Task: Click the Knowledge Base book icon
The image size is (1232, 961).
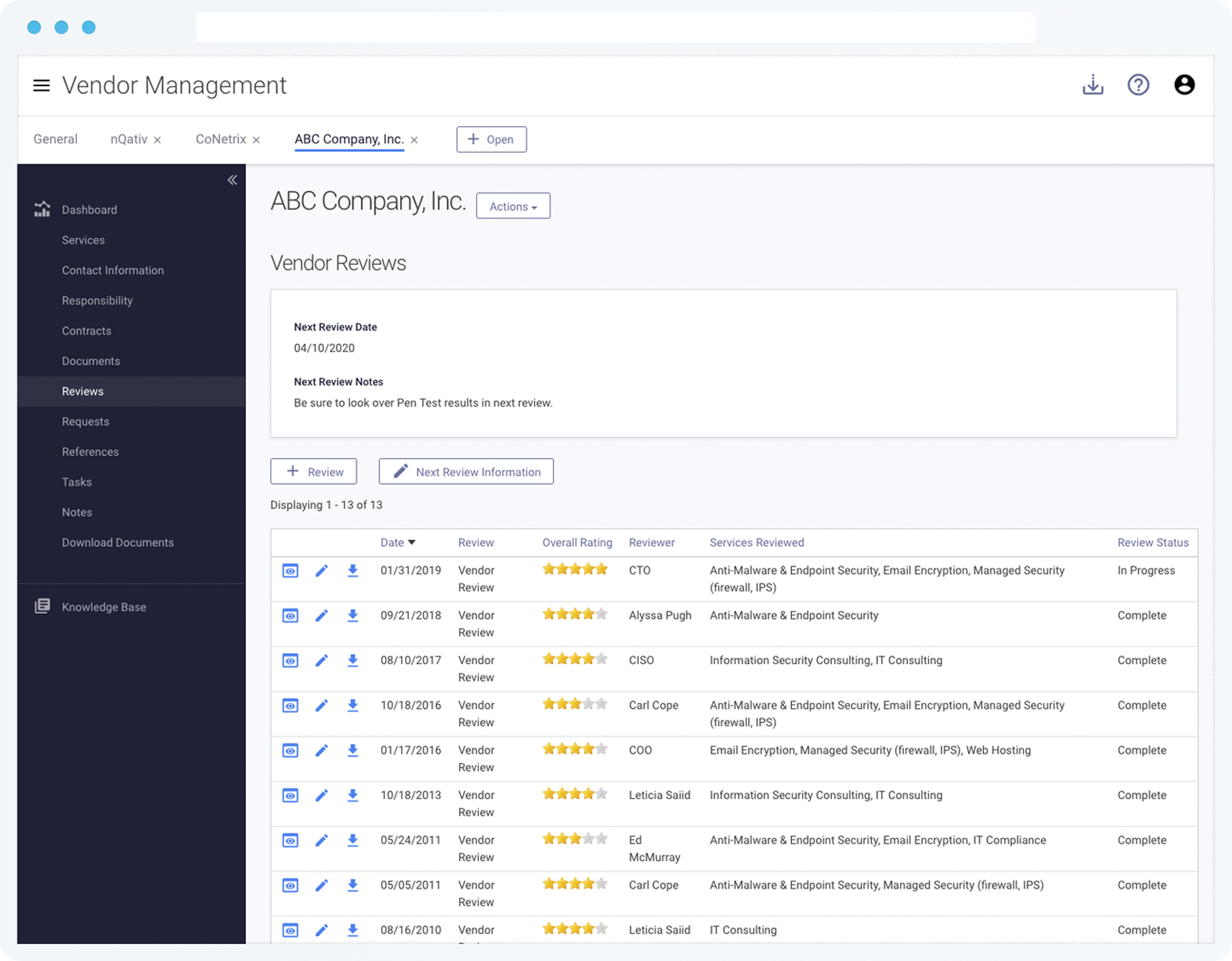Action: [42, 606]
